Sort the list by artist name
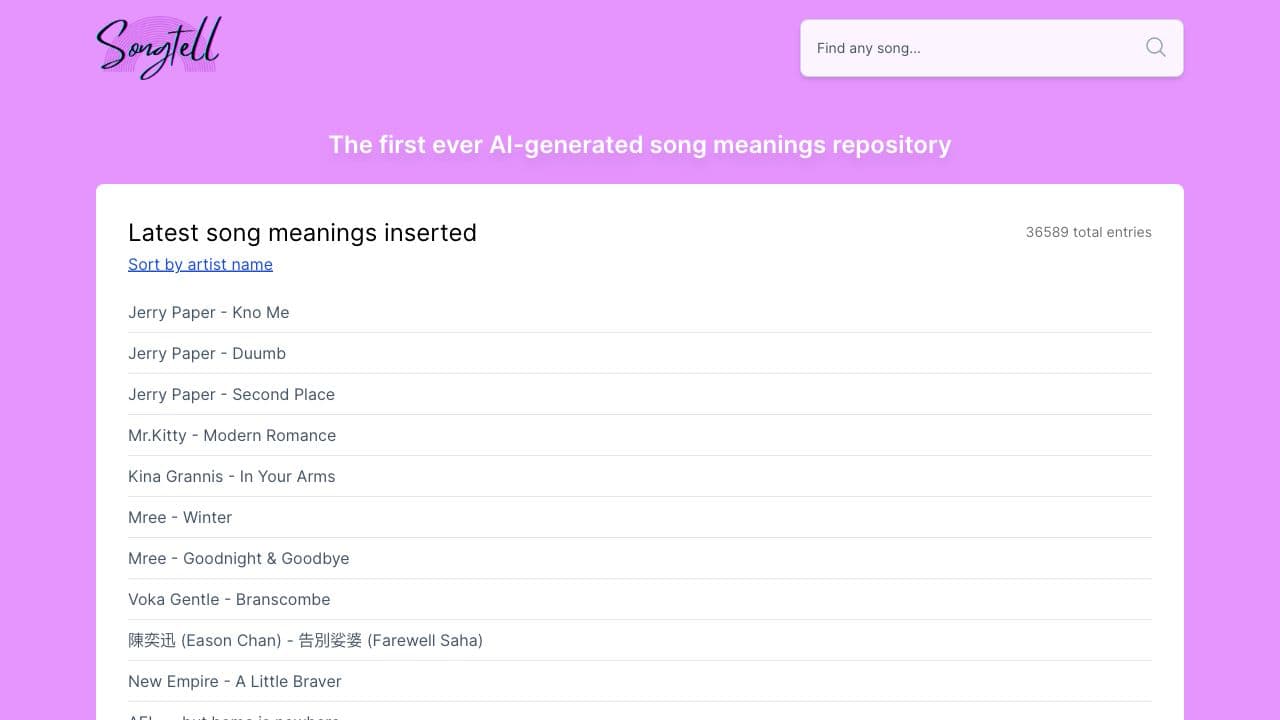Screen dimensions: 1280x720 pos(200,264)
